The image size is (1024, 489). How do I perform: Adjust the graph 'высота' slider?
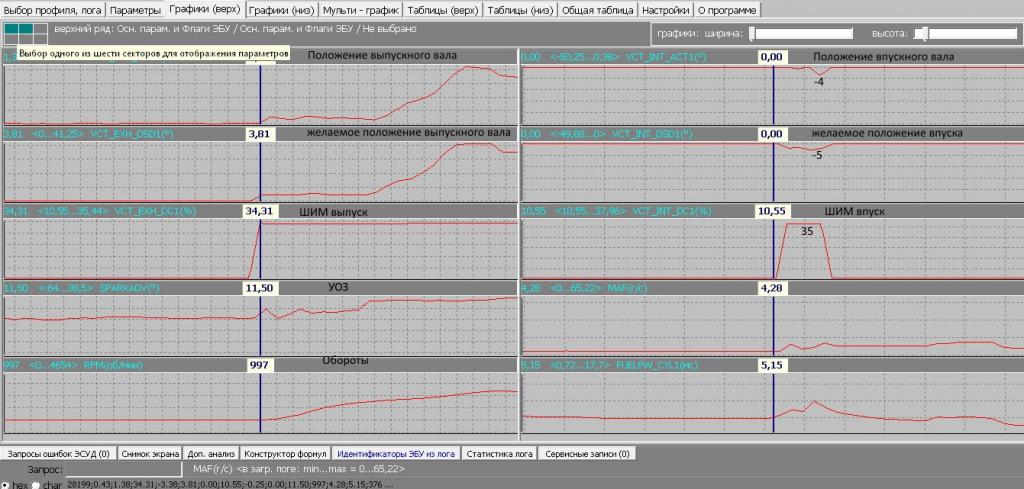pyautogui.click(x=967, y=33)
